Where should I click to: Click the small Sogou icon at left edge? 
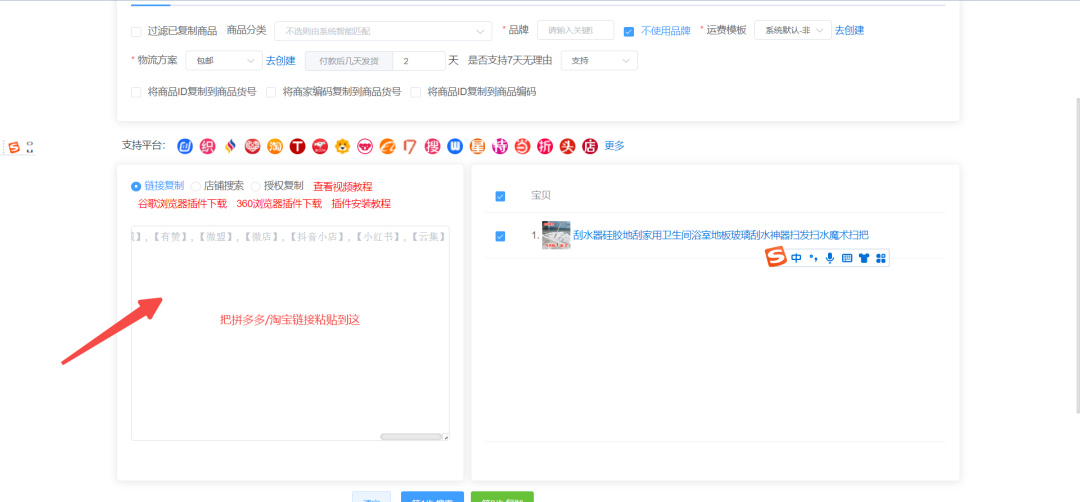point(14,147)
